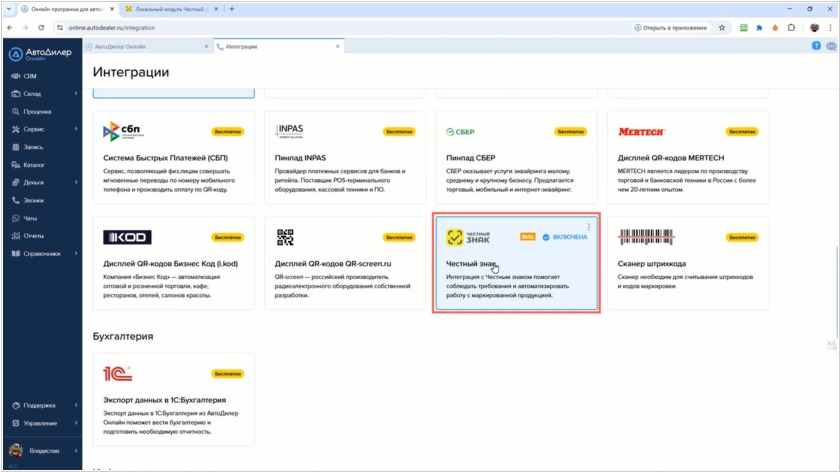Click the Владислав user avatar
The height and width of the screenshot is (472, 840).
pos(16,451)
